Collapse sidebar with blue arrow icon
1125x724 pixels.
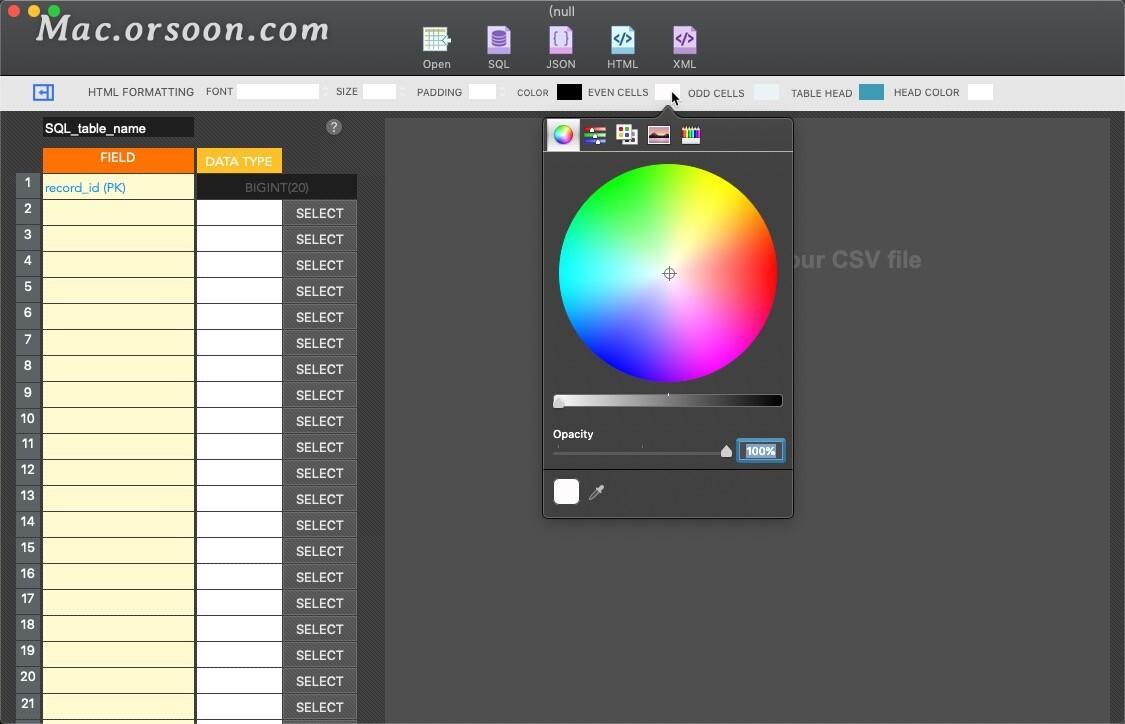click(43, 93)
